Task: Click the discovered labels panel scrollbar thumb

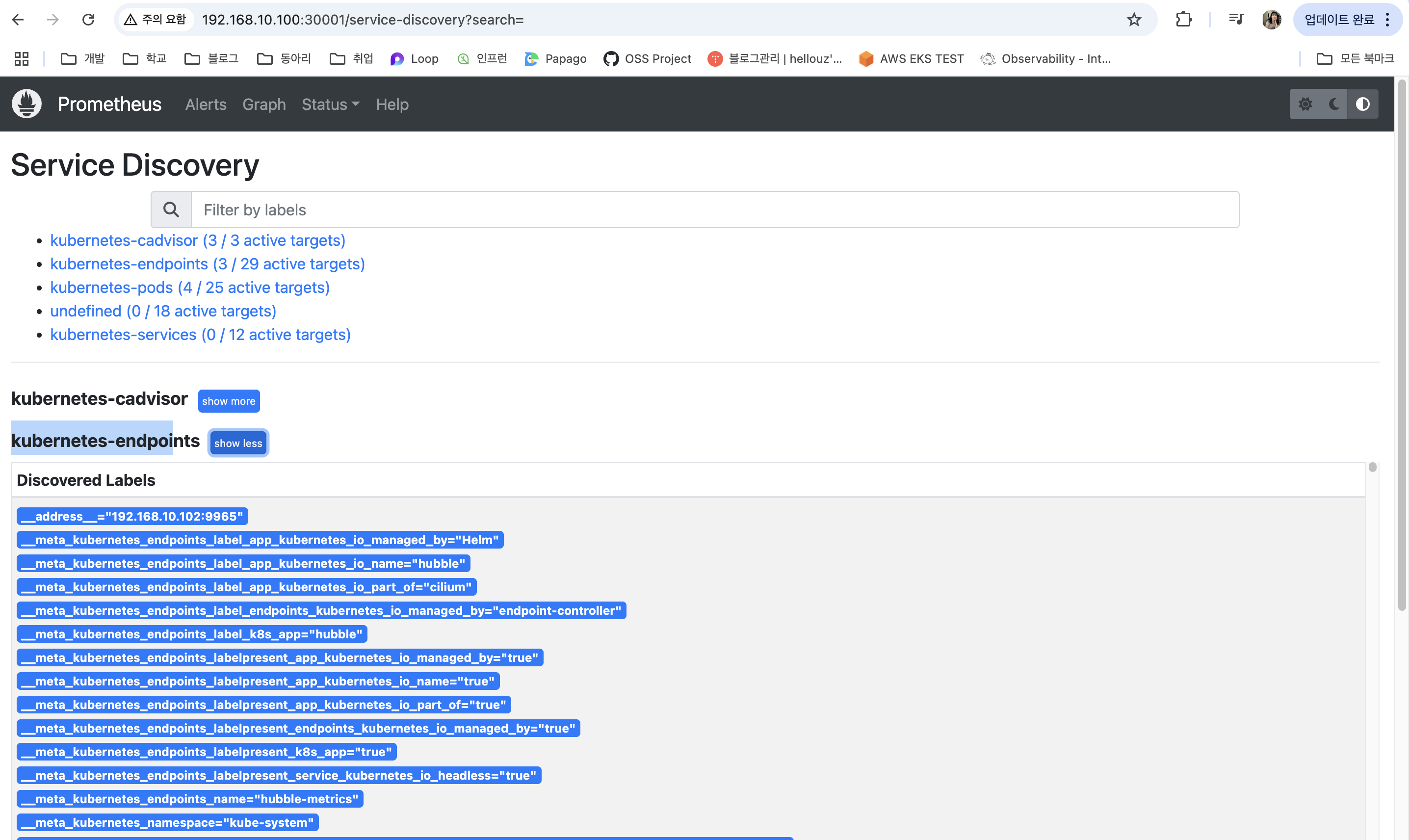Action: tap(1372, 468)
